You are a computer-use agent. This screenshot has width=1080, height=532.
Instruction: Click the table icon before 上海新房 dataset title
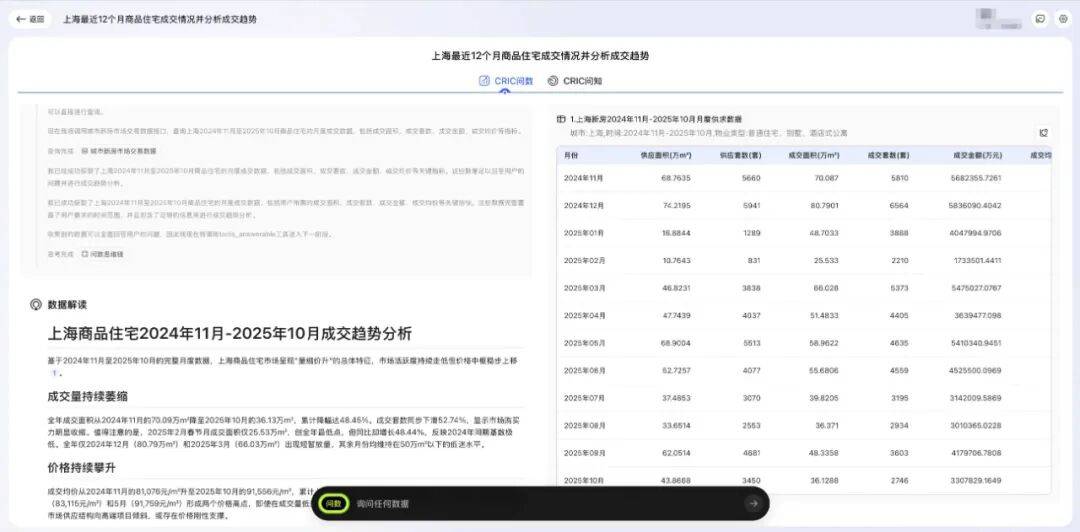pos(562,119)
